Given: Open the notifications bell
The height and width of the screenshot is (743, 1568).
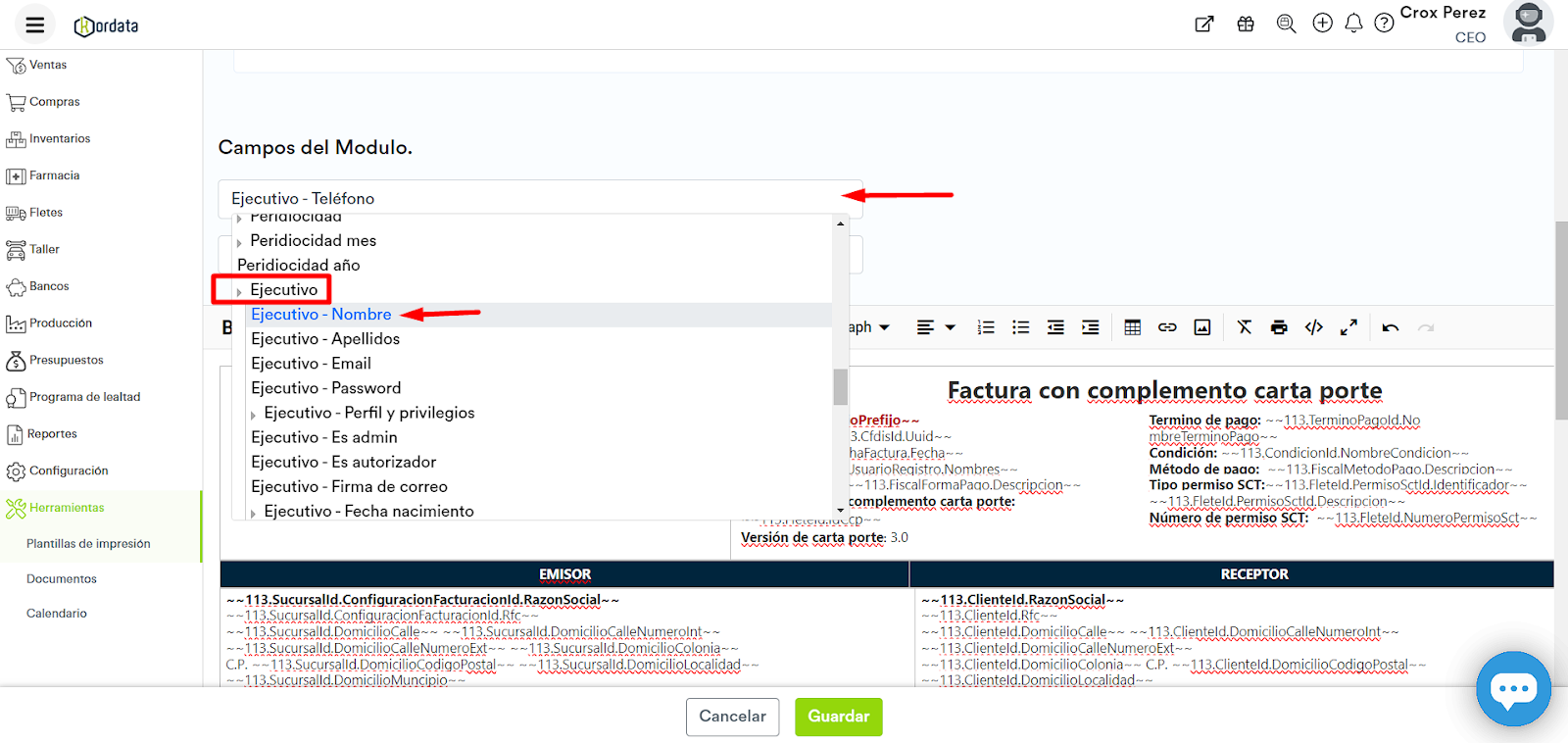Looking at the screenshot, I should pyautogui.click(x=1353, y=24).
